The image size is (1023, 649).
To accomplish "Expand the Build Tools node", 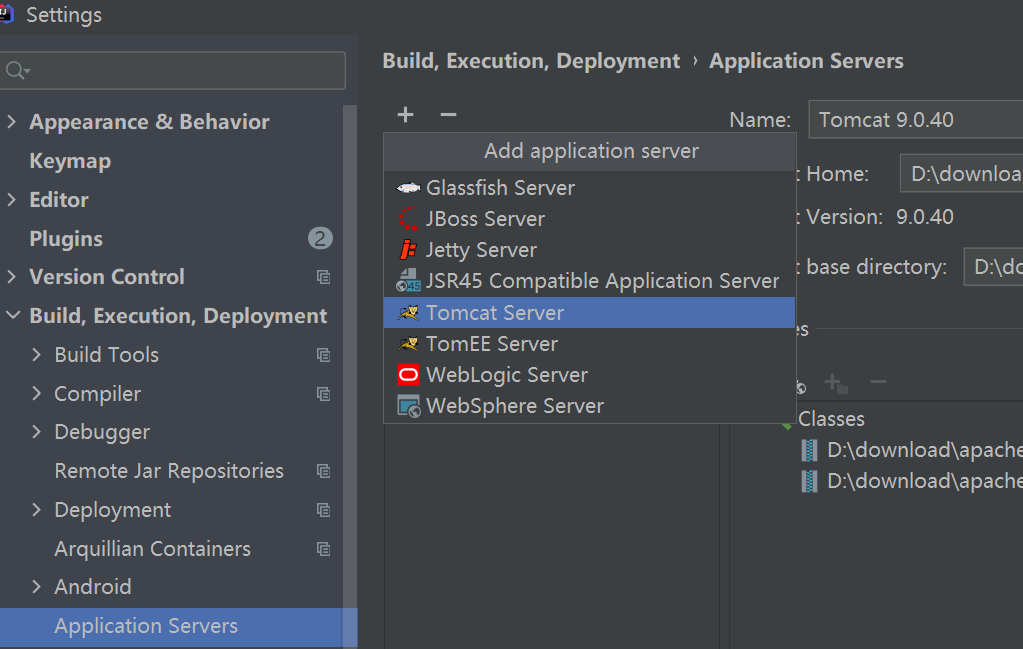I will click(37, 355).
